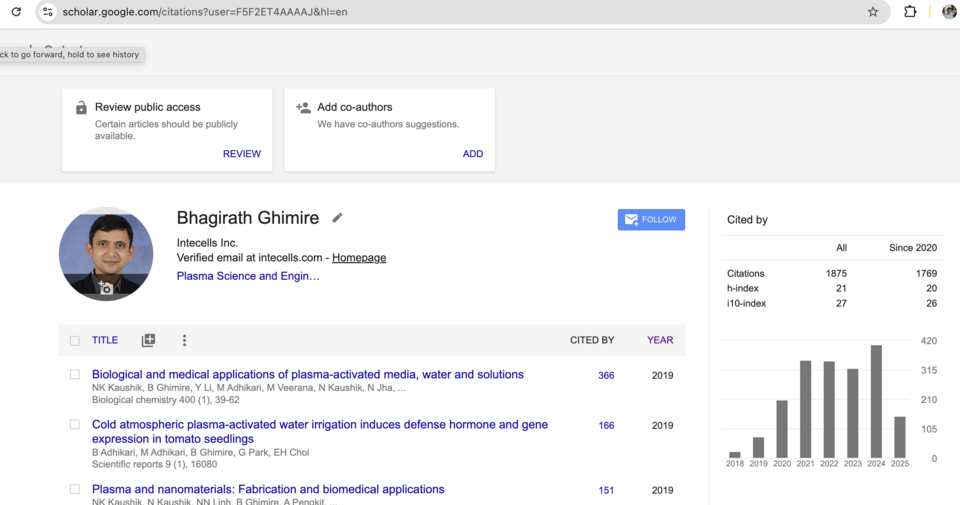The width and height of the screenshot is (960, 505).
Task: Open the Homepage link
Action: pos(359,258)
